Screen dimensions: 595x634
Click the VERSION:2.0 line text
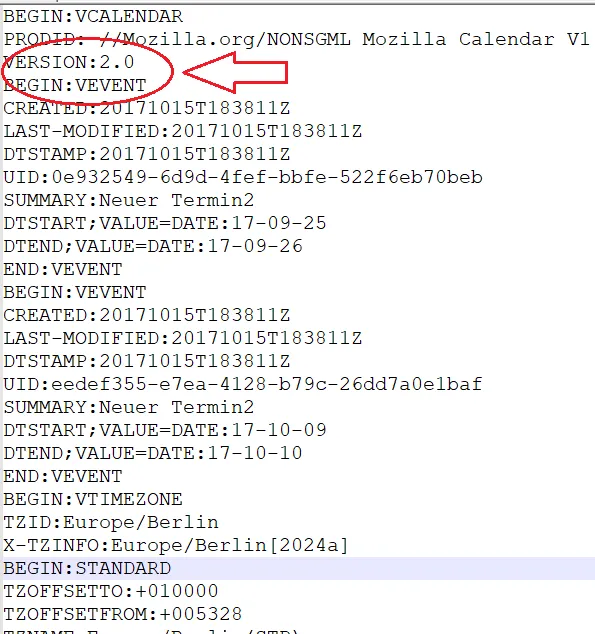tap(69, 62)
